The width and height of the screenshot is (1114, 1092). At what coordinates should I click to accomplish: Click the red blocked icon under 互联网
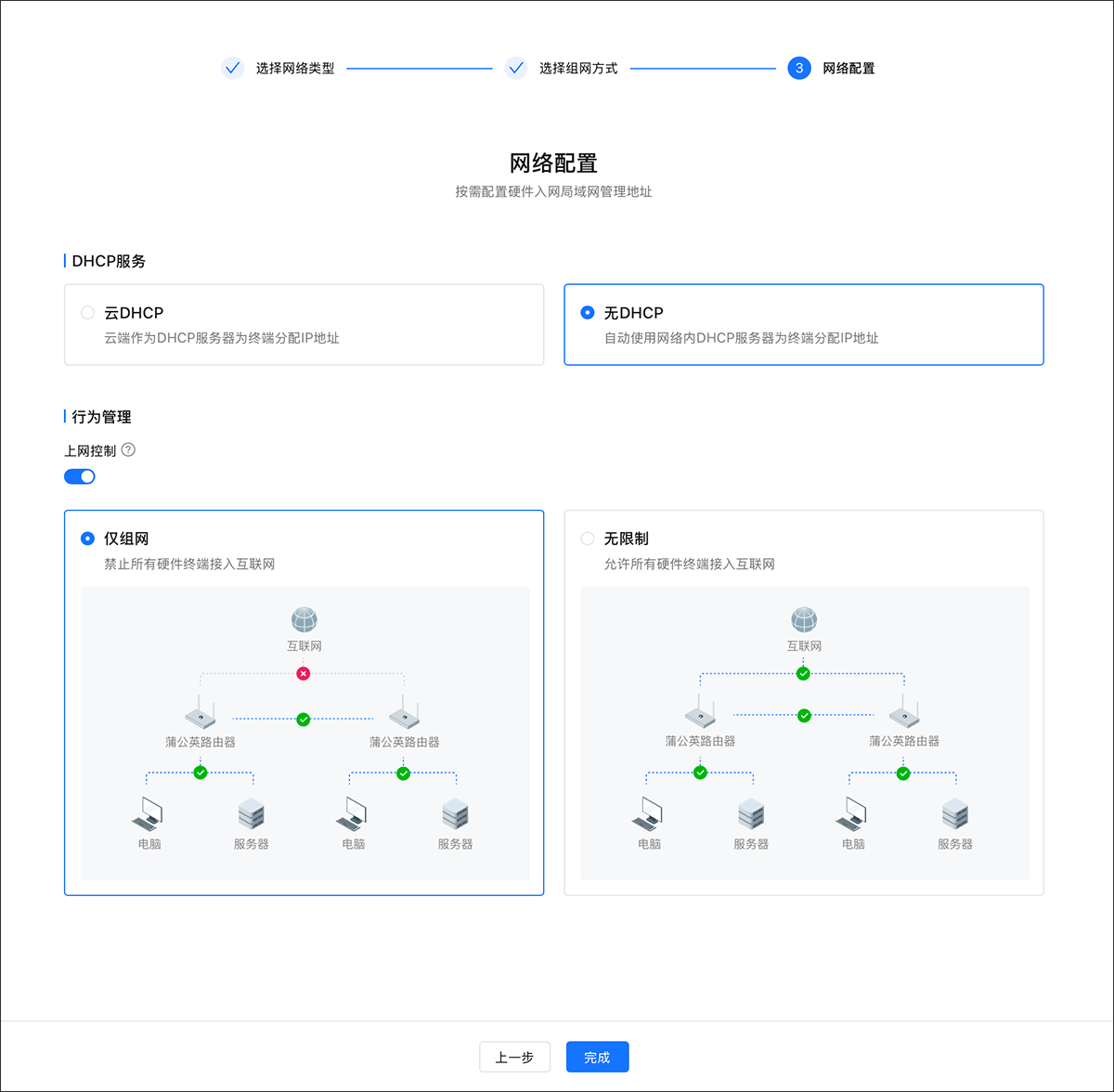click(x=303, y=673)
